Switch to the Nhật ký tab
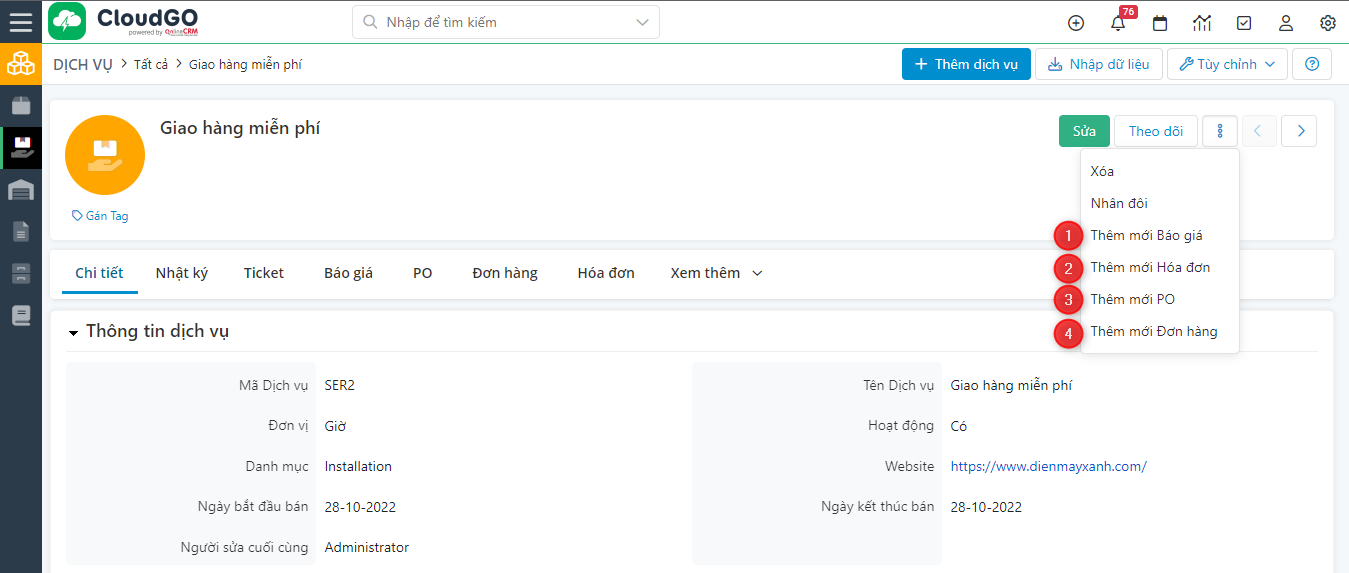This screenshot has width=1349, height=573. click(x=182, y=273)
